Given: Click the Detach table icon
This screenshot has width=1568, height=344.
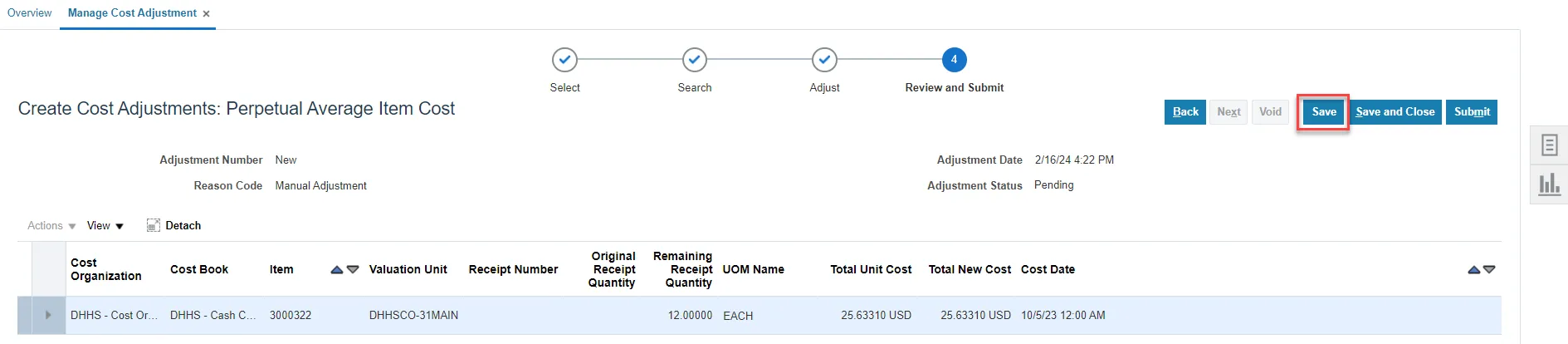Looking at the screenshot, I should 154,225.
